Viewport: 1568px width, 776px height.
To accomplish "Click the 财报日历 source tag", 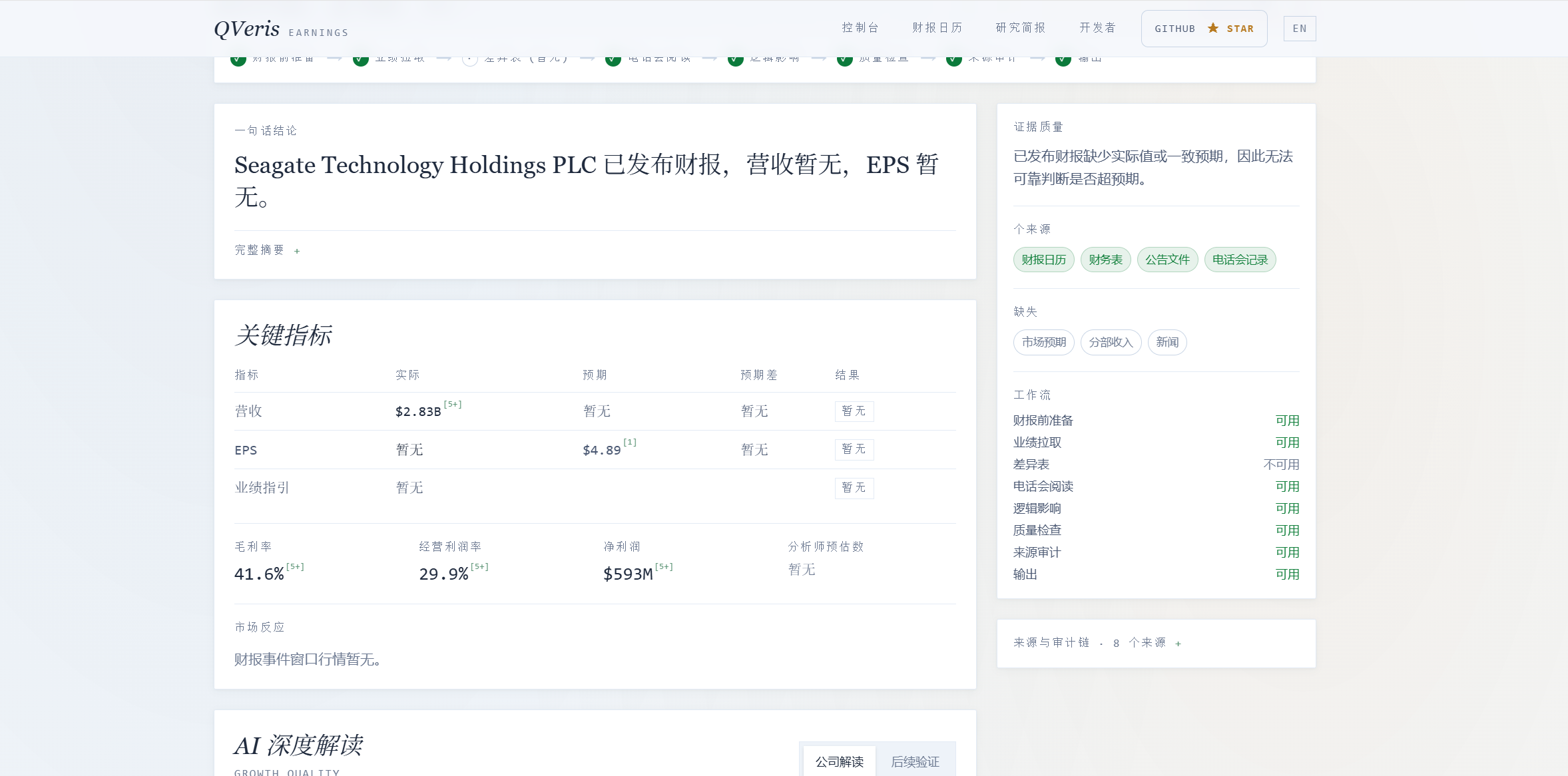I will point(1044,260).
